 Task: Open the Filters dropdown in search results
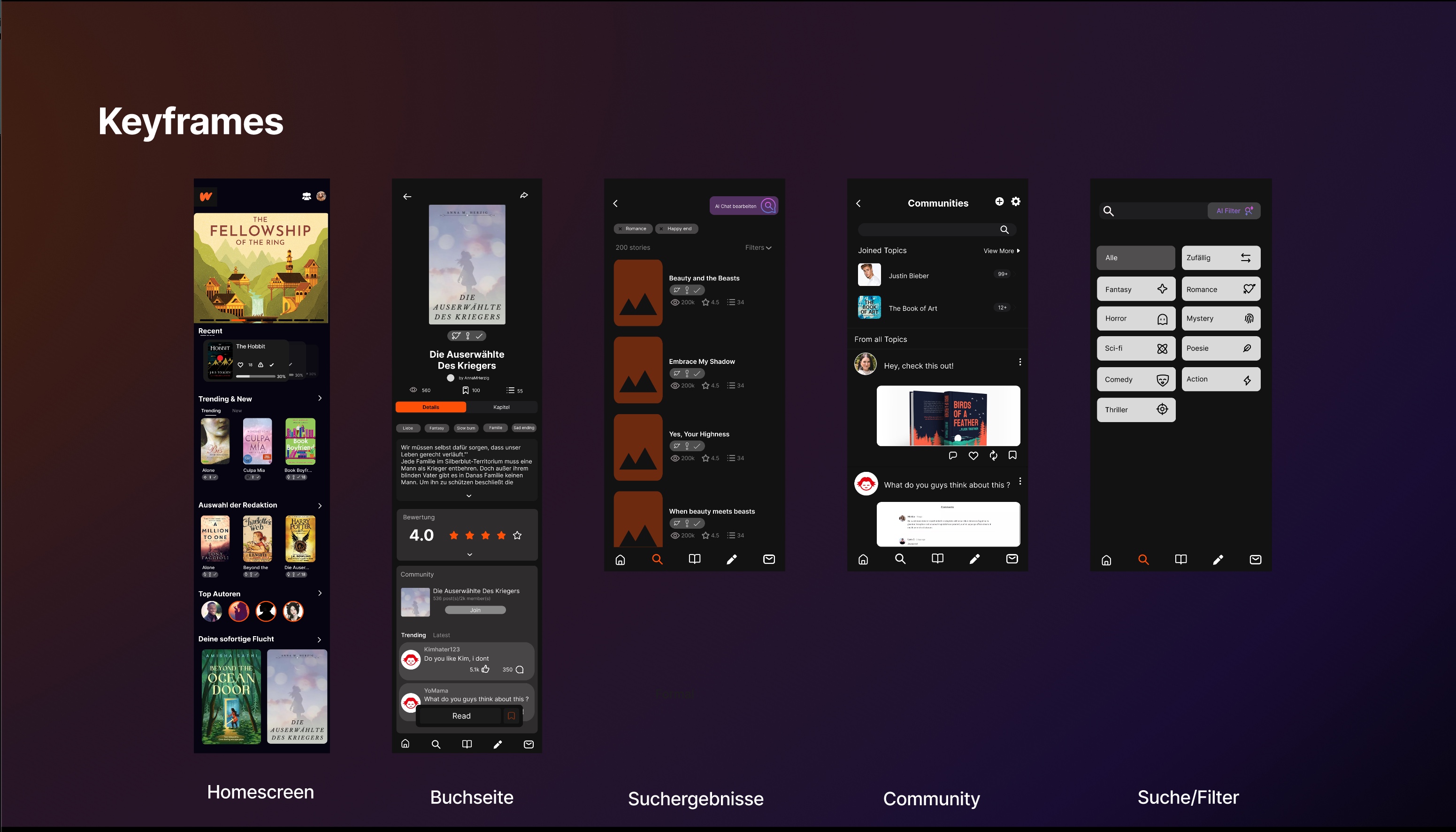tap(758, 247)
